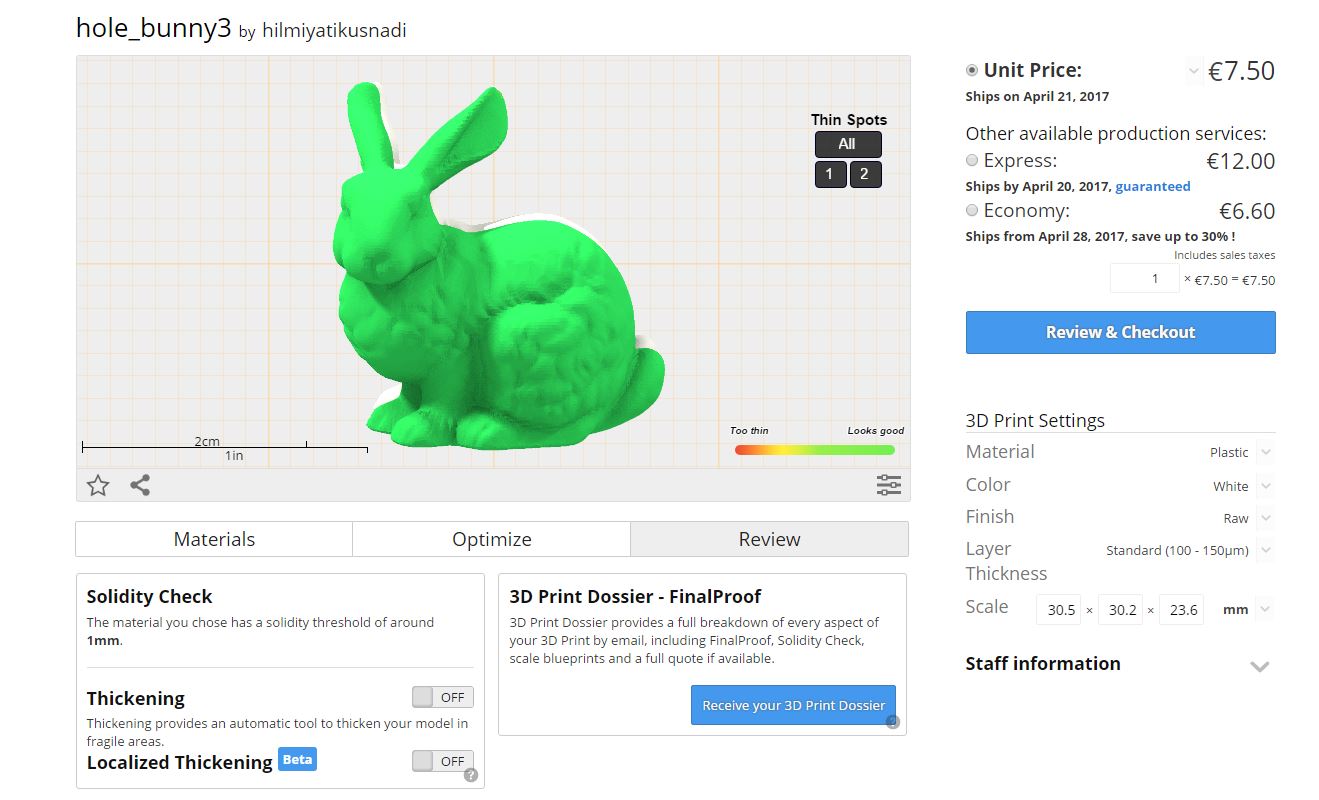
Task: Switch to the Optimize tab
Action: (x=492, y=539)
